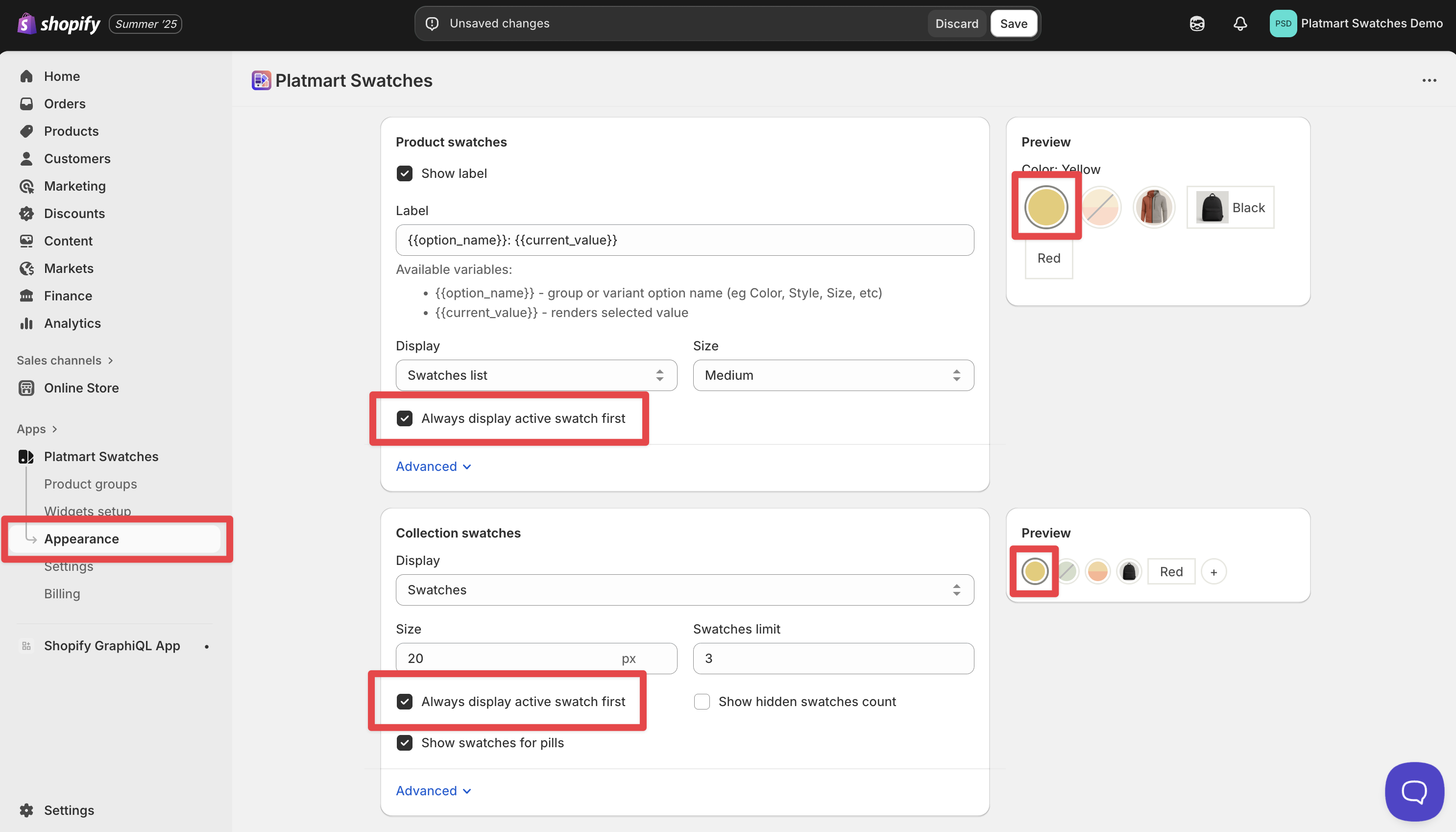
Task: Click the Customers person icon
Action: 26,158
